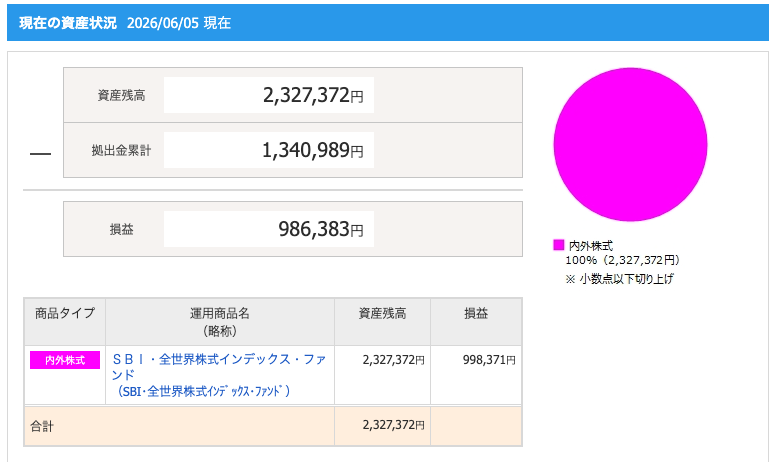Select the legend value 100% (2,327,372円)
Image resolution: width=776 pixels, height=462 pixels.
point(623,260)
